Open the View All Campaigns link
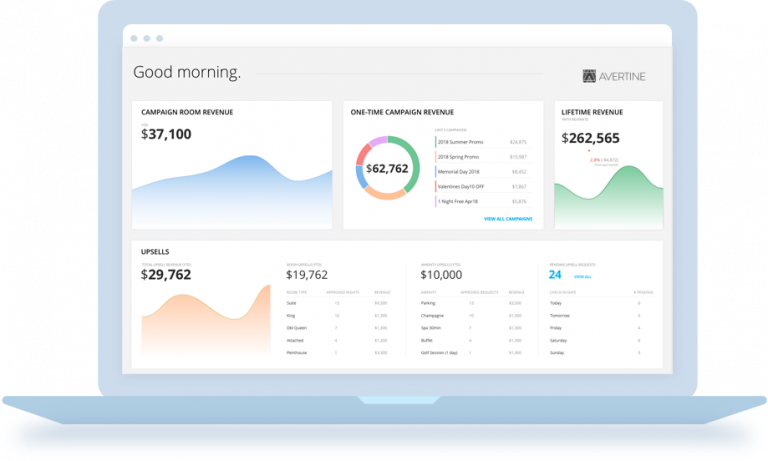768x461 pixels. (508, 218)
